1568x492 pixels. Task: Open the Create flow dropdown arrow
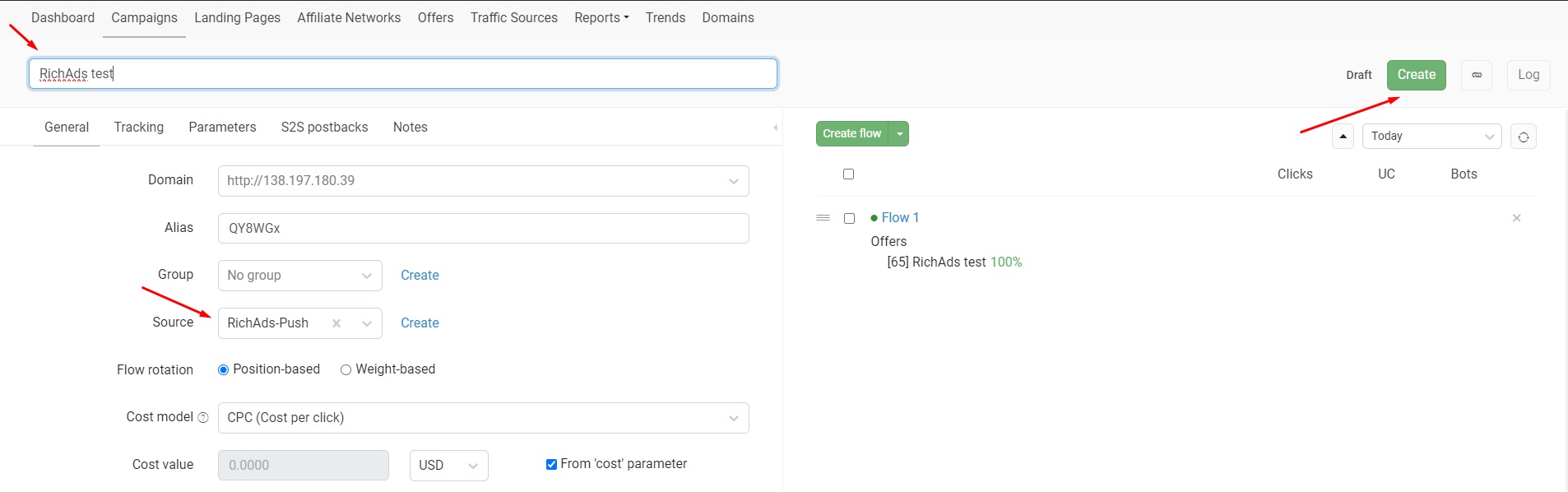click(x=899, y=134)
